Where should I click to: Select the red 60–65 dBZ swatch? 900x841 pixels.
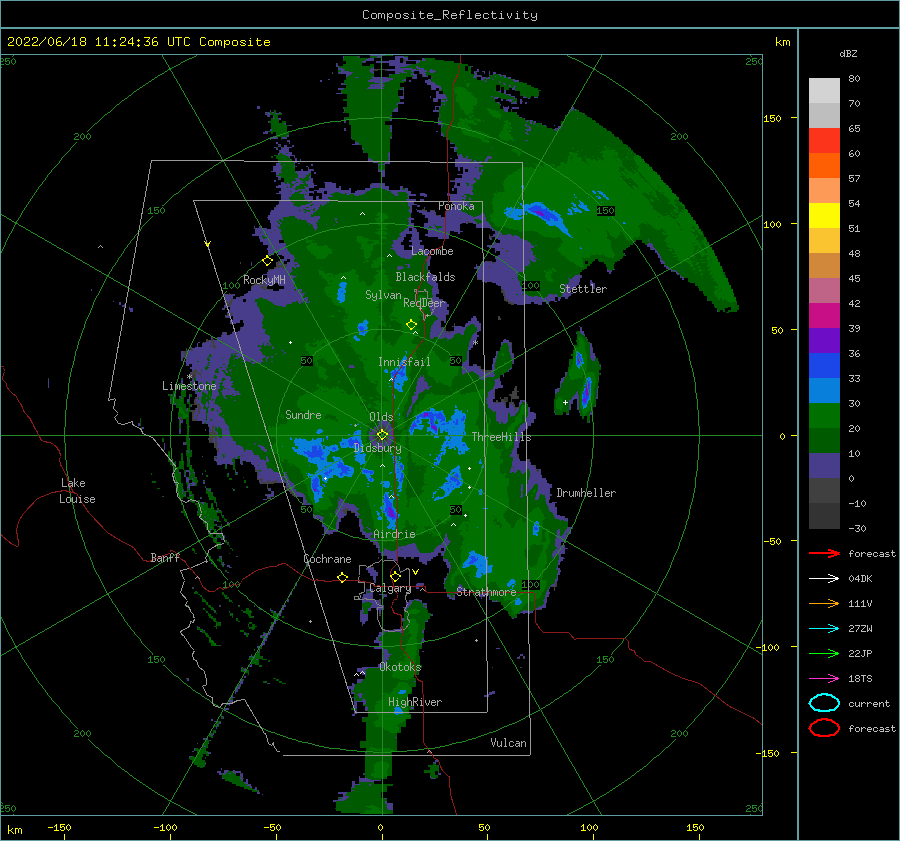[x=824, y=141]
